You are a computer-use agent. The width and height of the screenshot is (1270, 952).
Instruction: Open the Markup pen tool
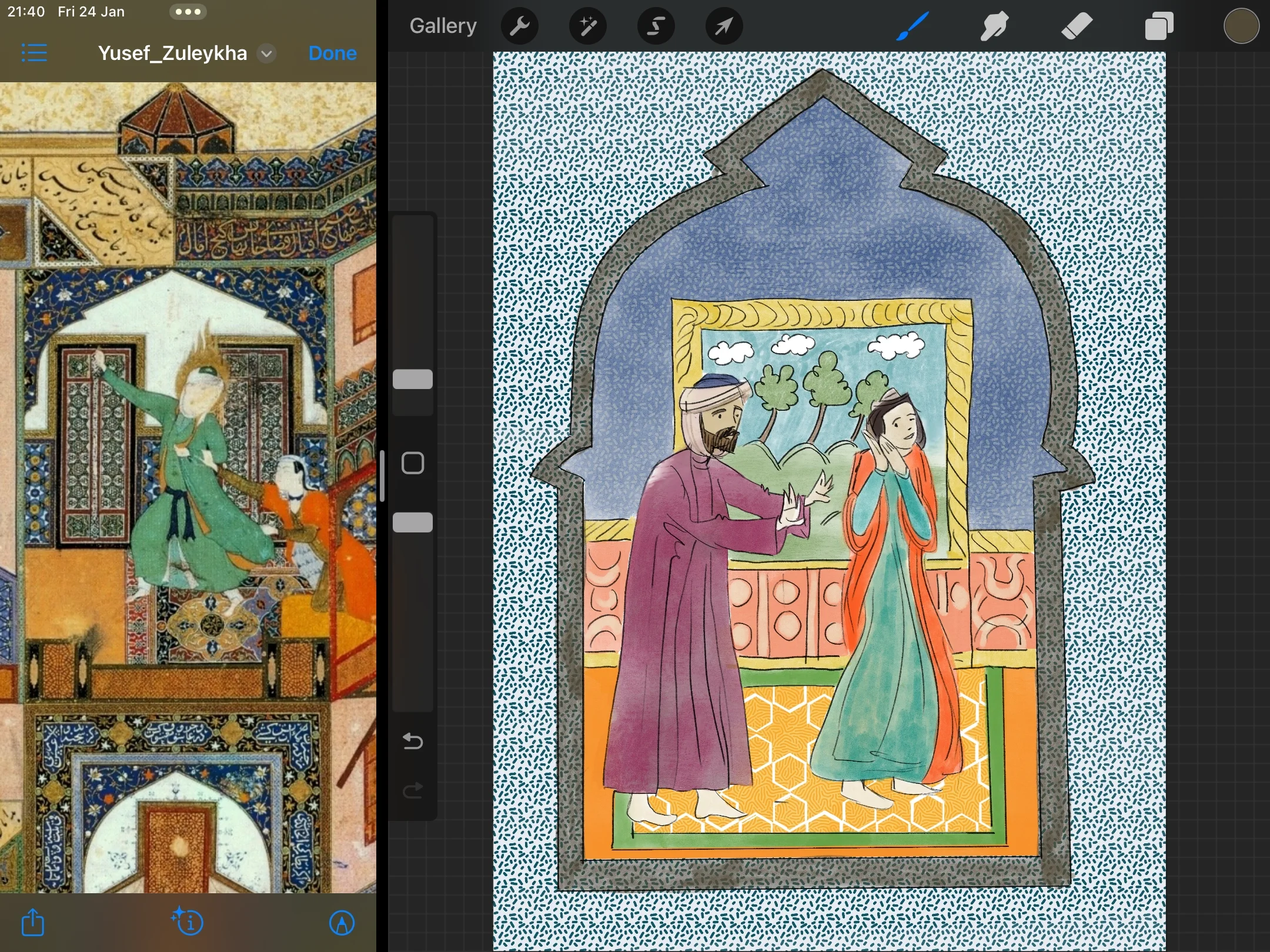pyautogui.click(x=342, y=922)
